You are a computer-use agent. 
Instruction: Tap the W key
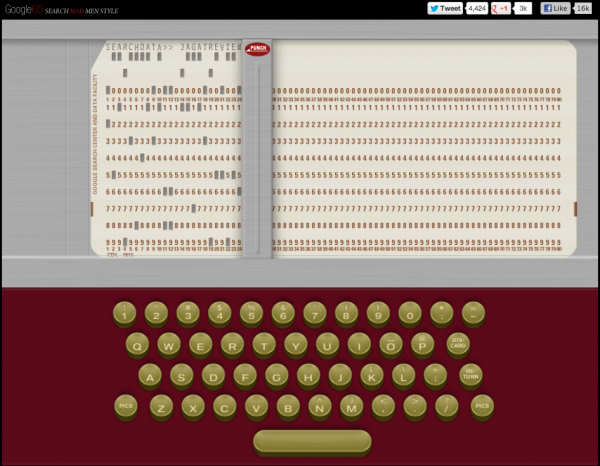pos(169,345)
